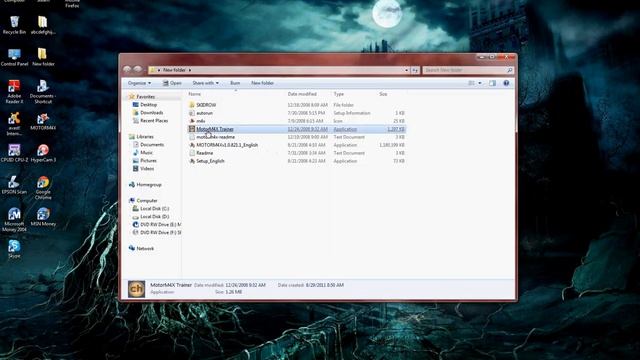Select MotorM4X Trainer application row
The width and height of the screenshot is (640, 360).
[297, 129]
